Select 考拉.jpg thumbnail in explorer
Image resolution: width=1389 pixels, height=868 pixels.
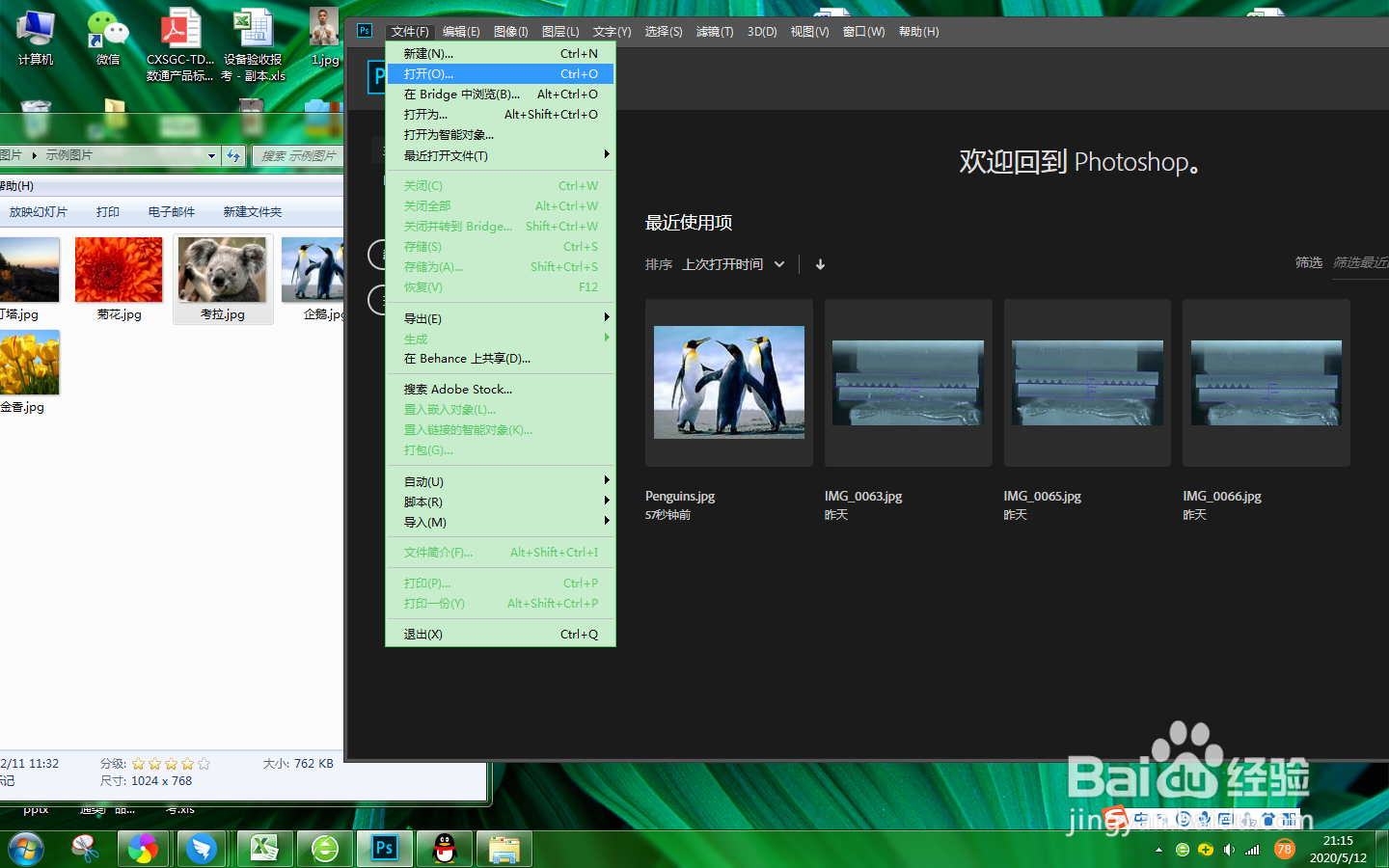[x=223, y=279]
